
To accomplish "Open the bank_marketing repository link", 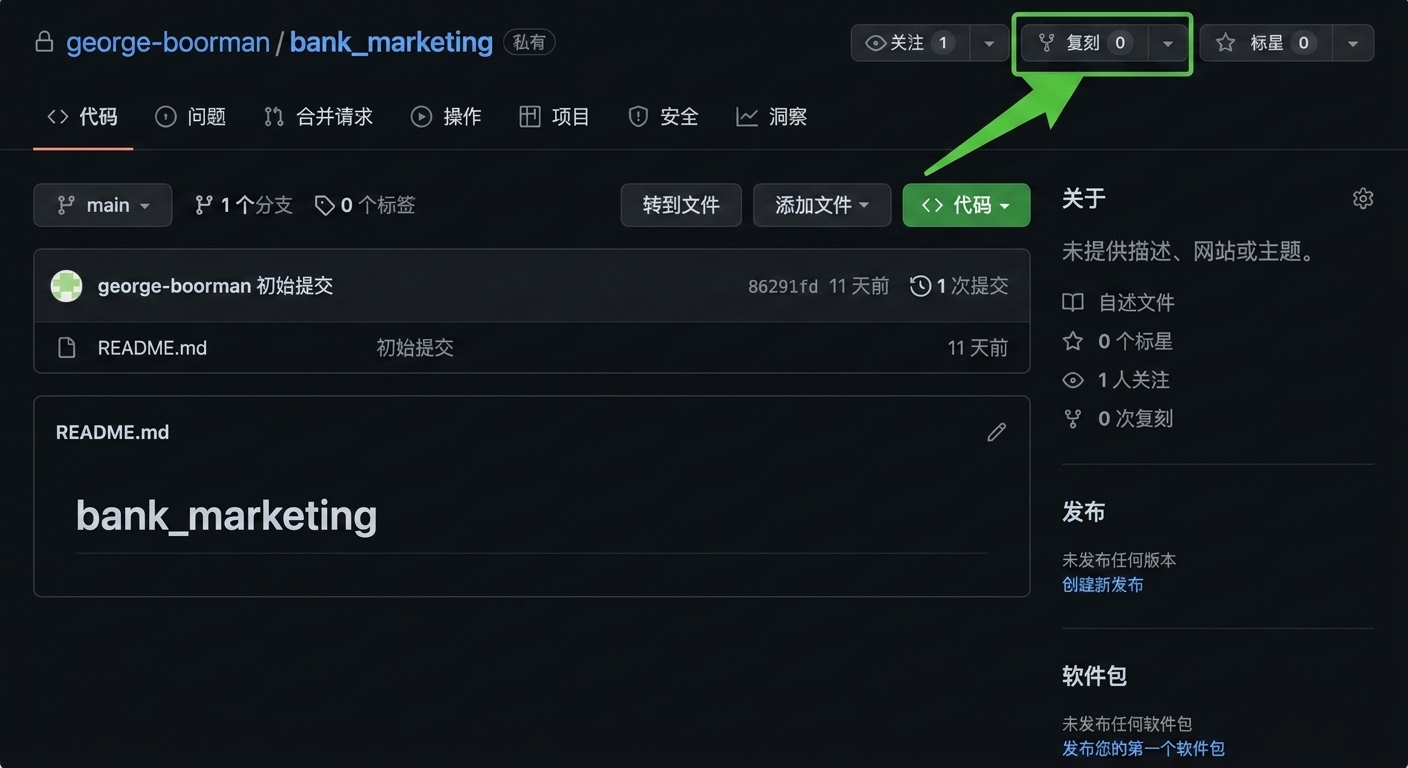I will pos(391,42).
